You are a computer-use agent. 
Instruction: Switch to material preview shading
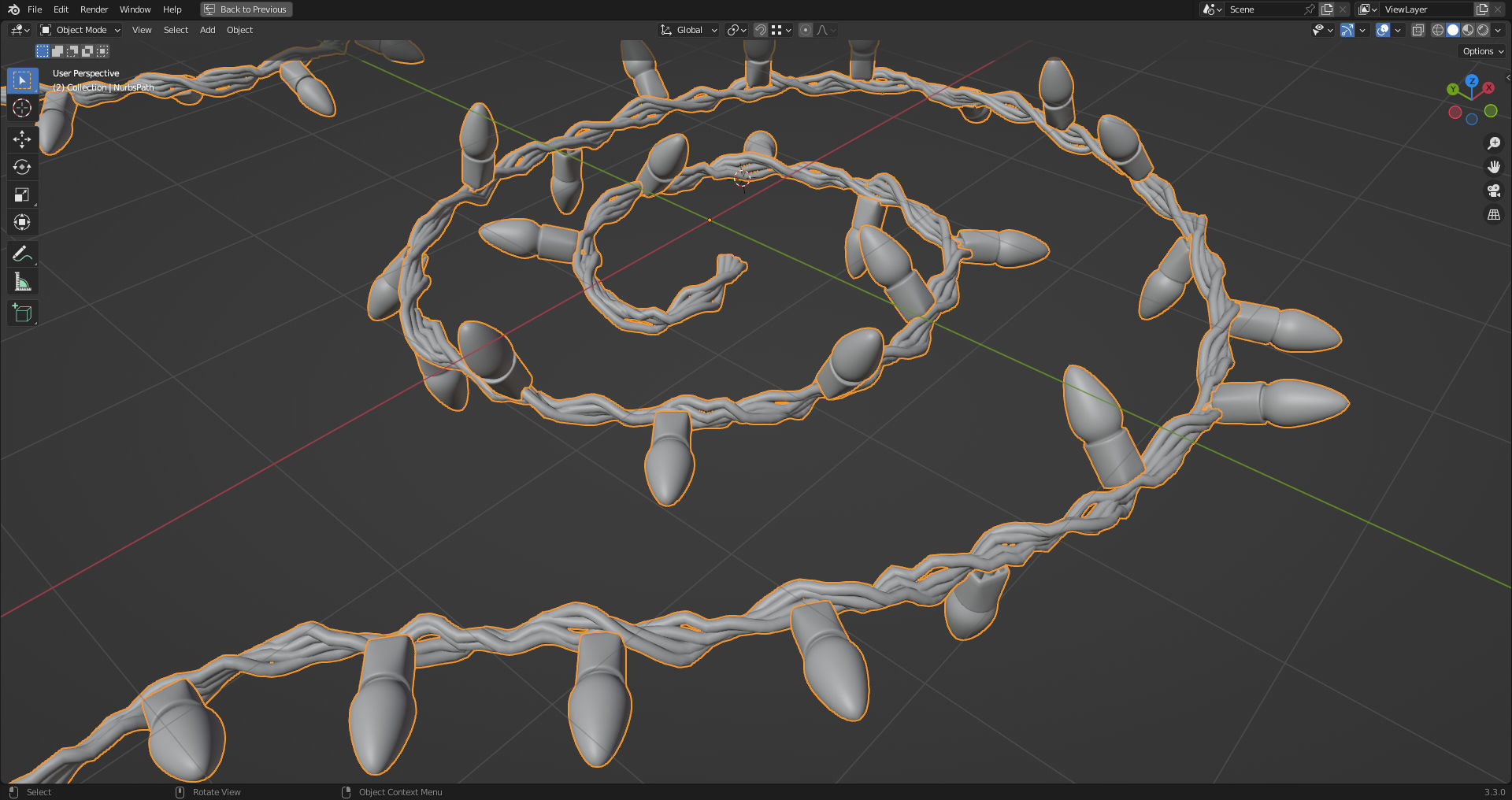tap(1468, 30)
